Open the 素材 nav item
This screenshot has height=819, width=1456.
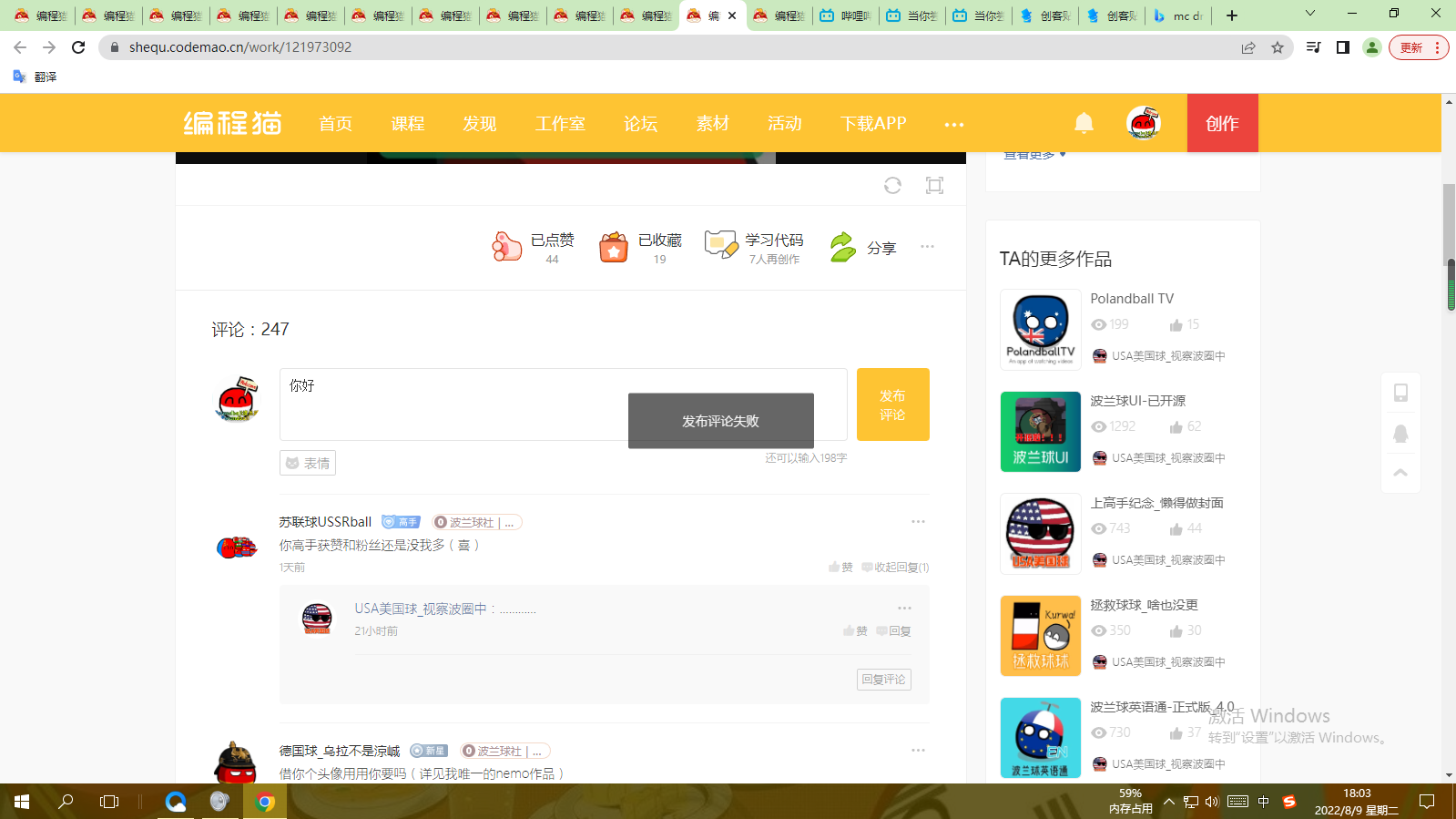click(712, 123)
